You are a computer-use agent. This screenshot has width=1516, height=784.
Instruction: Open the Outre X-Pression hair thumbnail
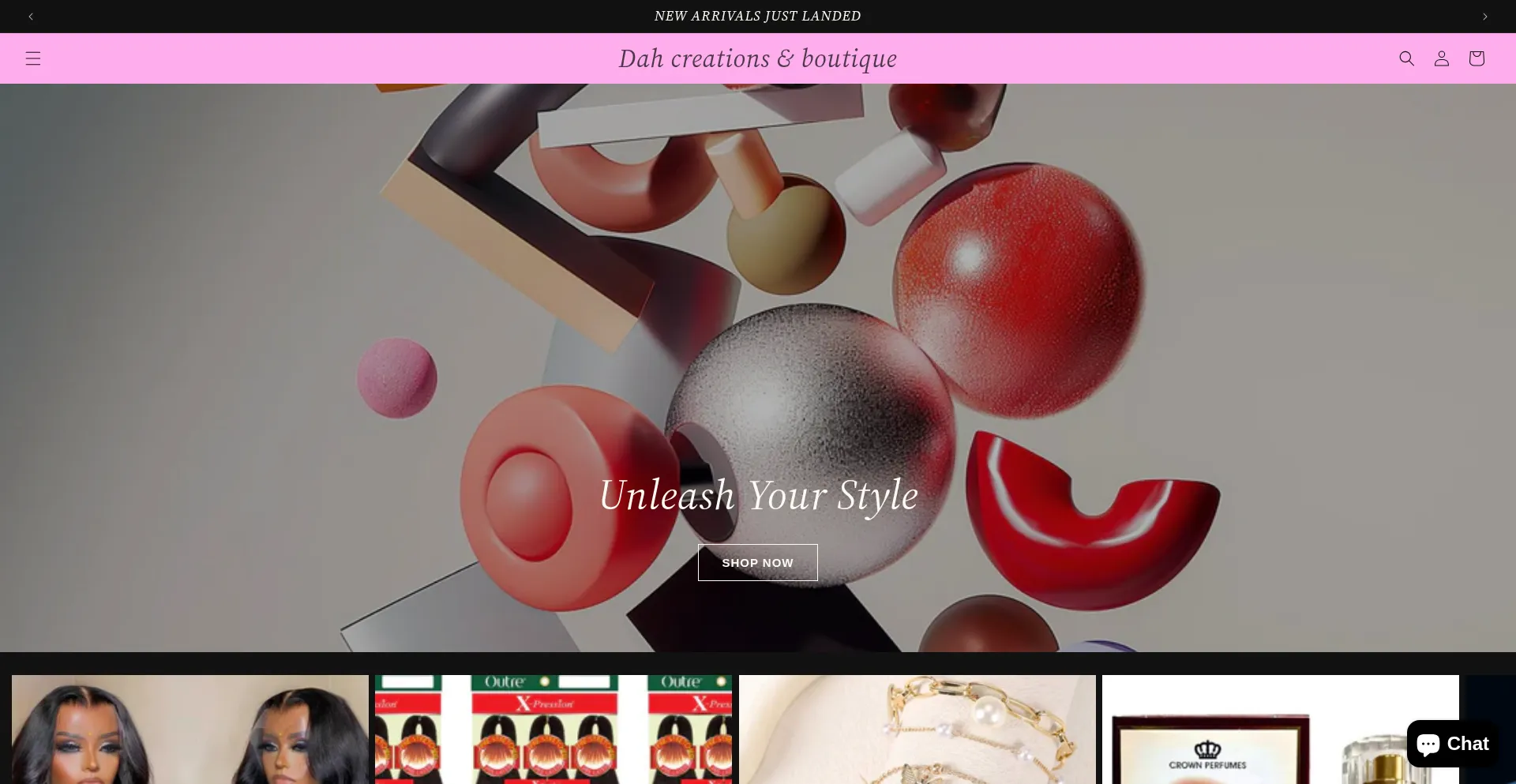pyautogui.click(x=553, y=730)
